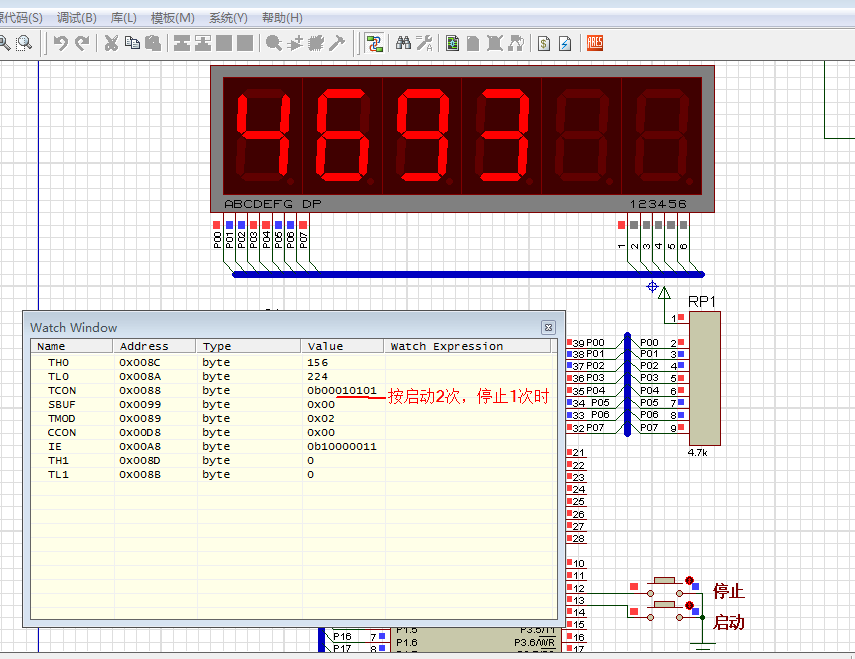Select the Block Delete tool
855x659 pixels.
[245, 43]
